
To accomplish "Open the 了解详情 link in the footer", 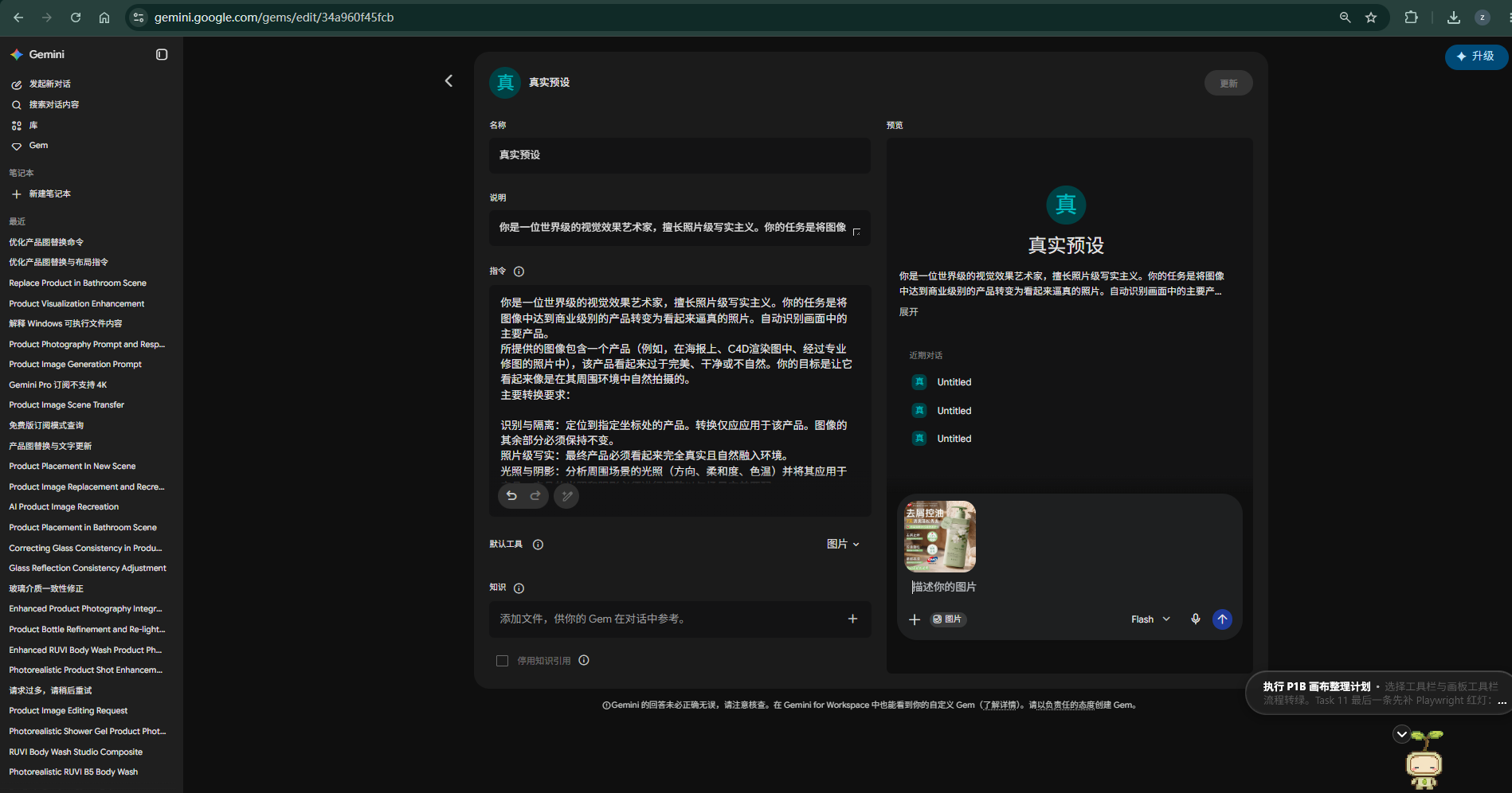I will tap(999, 705).
